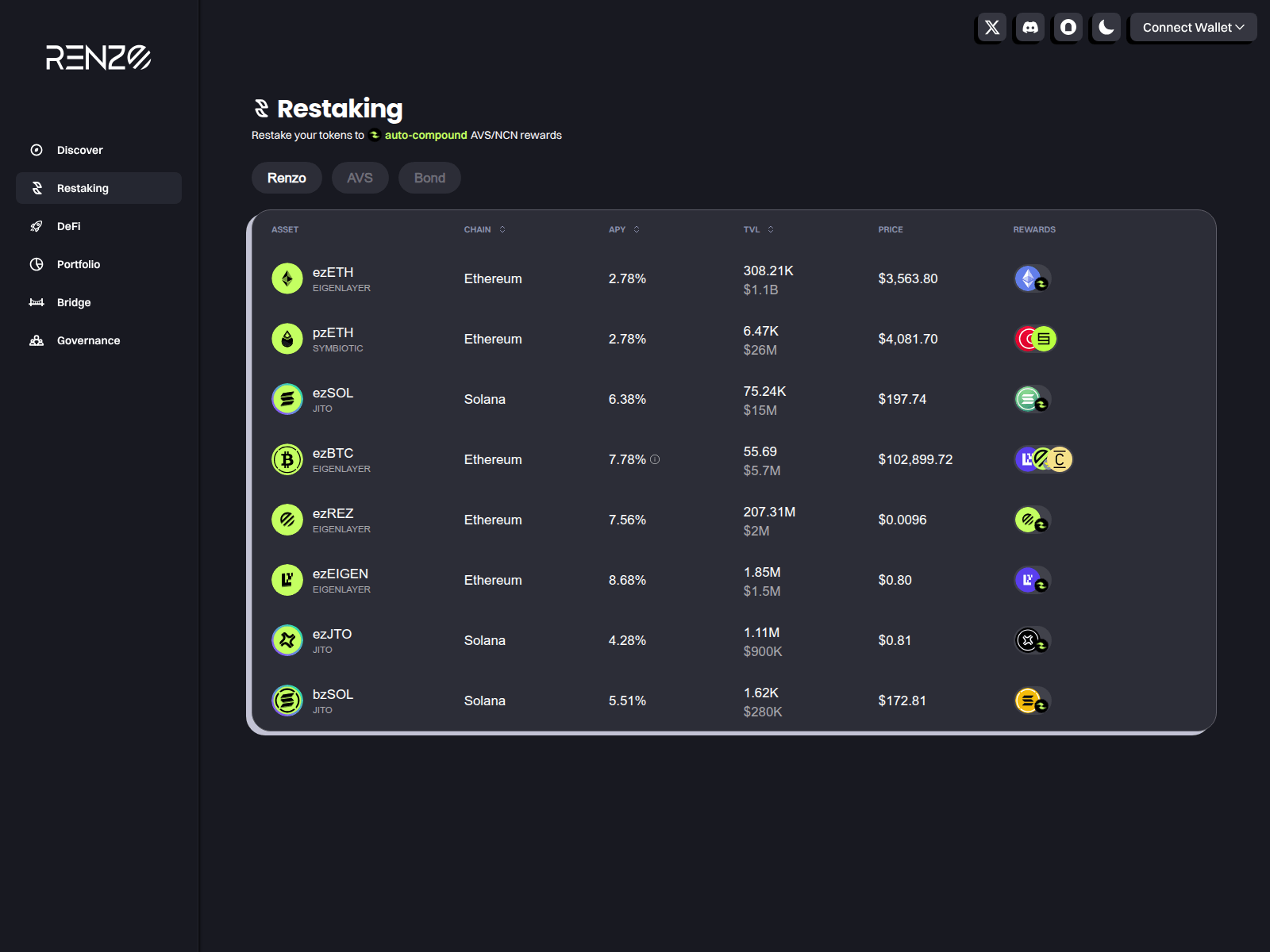Screen dimensions: 1270x952
Task: Switch to the Bond tab
Action: pos(429,178)
